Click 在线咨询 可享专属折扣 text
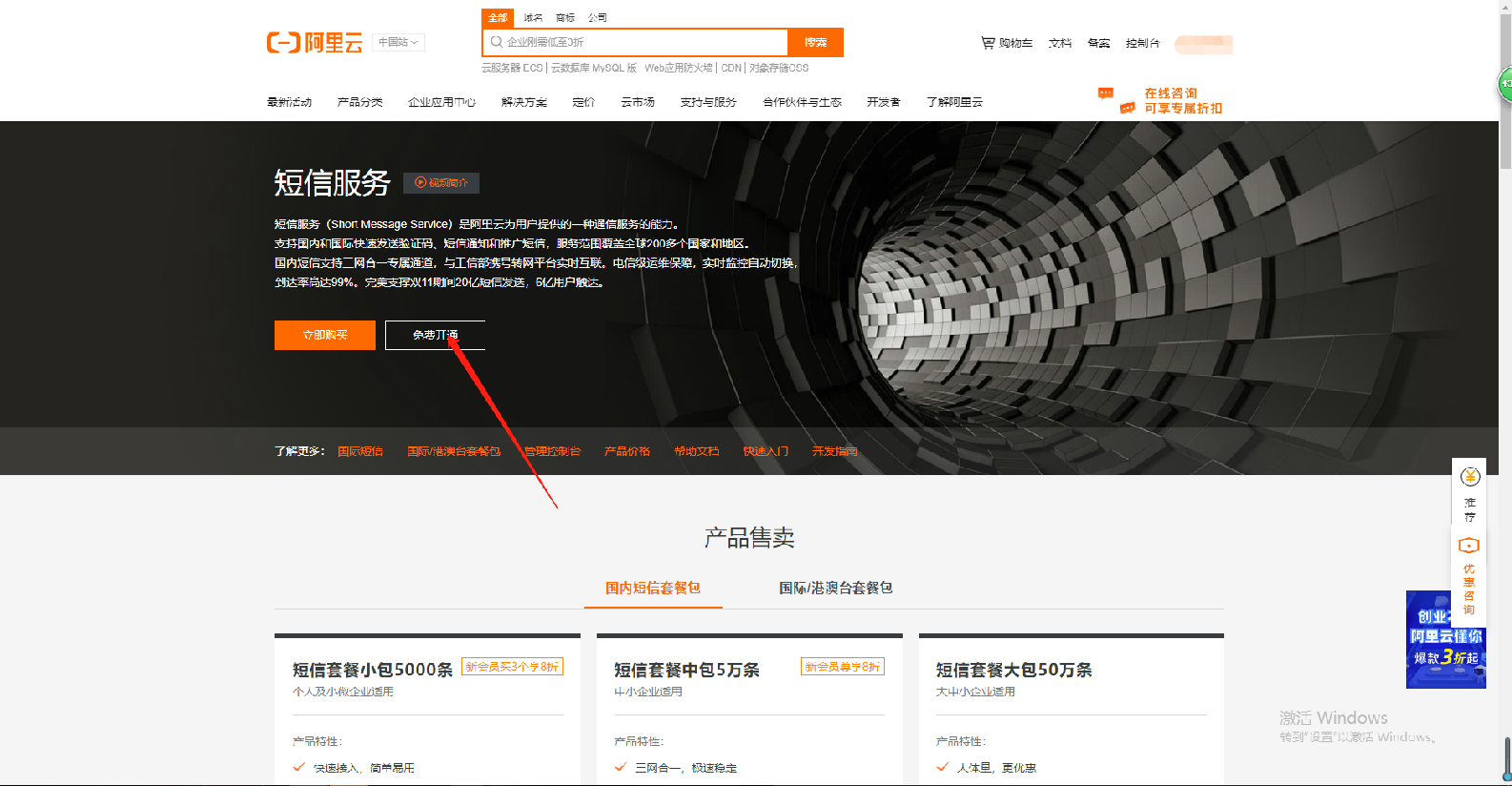1512x786 pixels. pyautogui.click(x=1183, y=101)
